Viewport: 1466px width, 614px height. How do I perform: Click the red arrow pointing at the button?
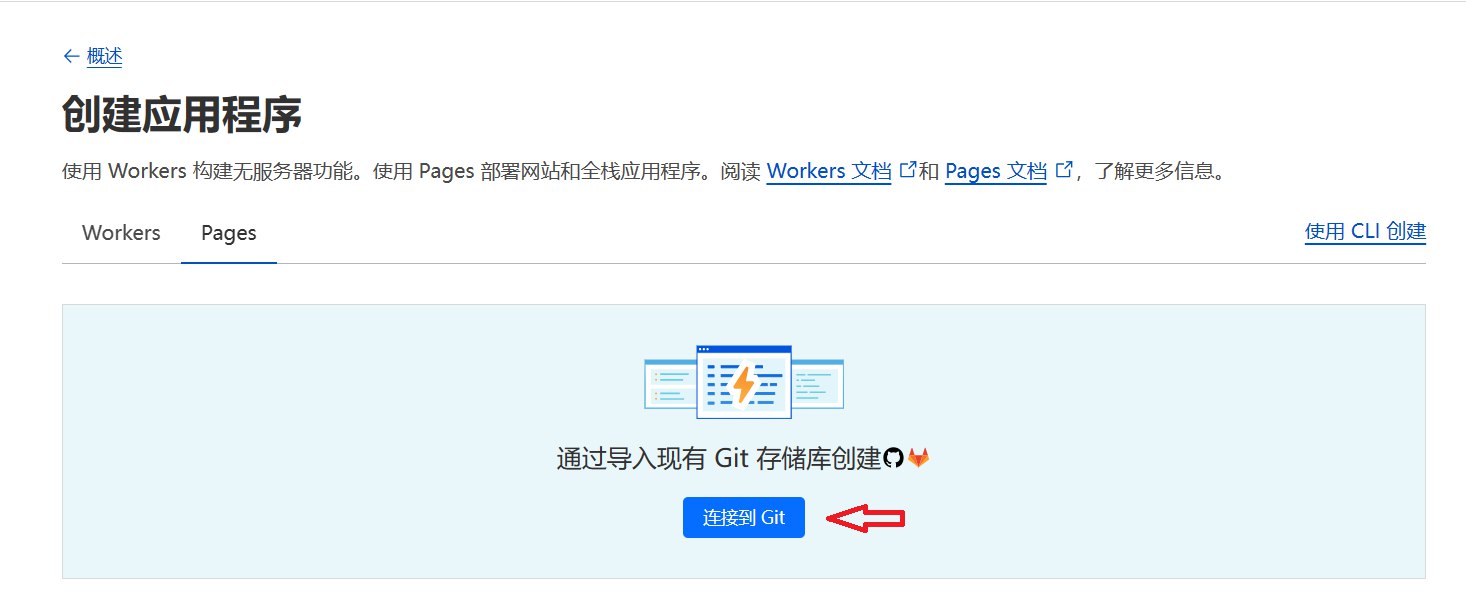(x=866, y=518)
